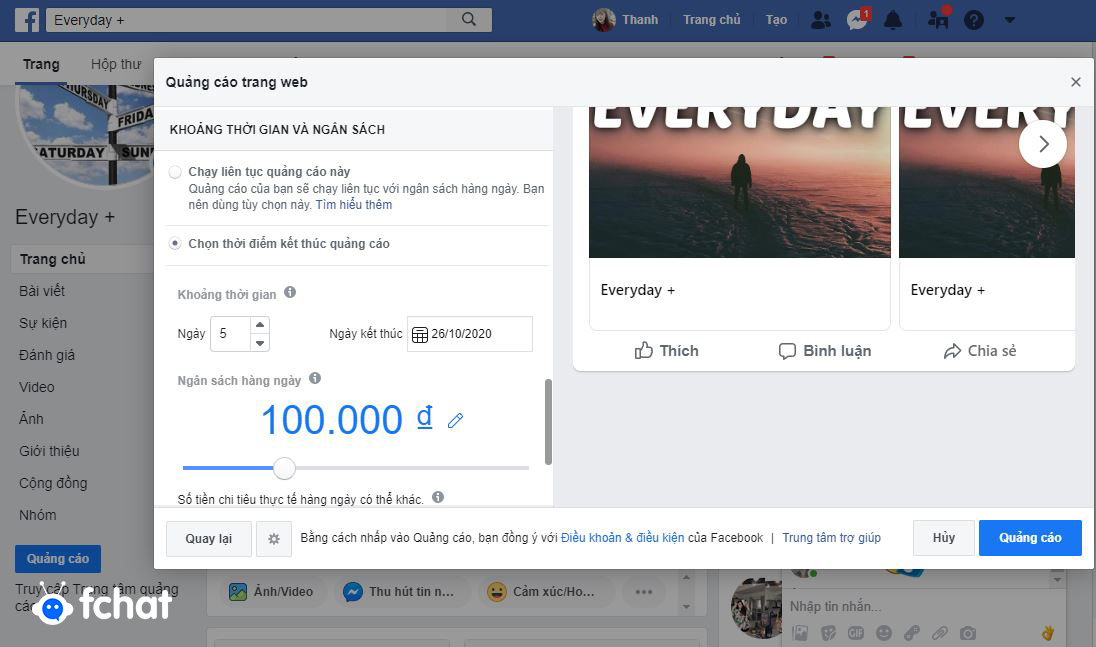
Task: Select Nhóm in page sidebar
Action: tap(38, 516)
